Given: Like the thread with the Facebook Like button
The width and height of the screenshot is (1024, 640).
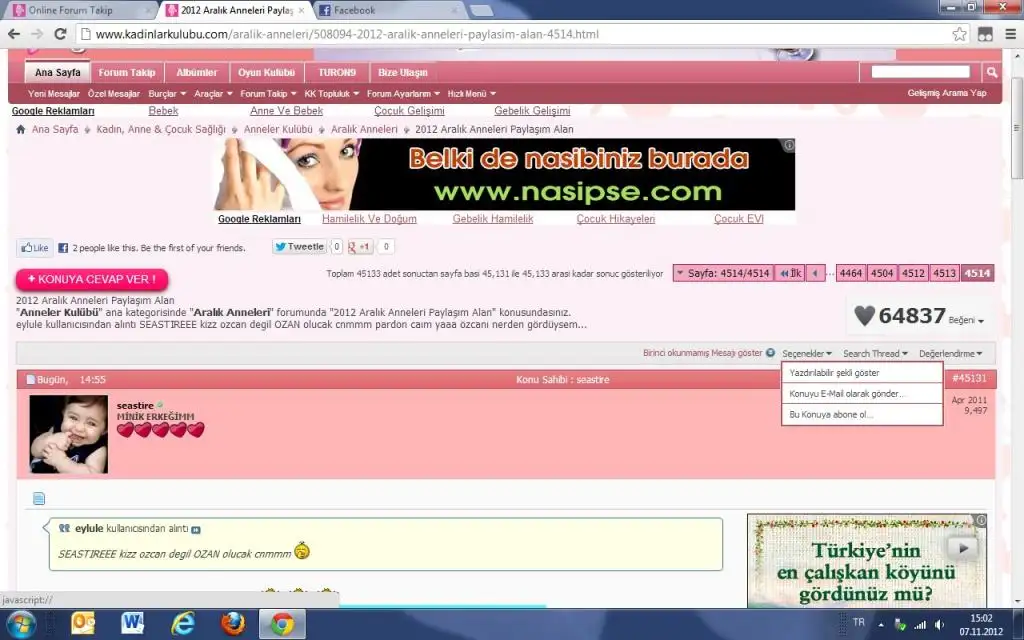Looking at the screenshot, I should tap(34, 247).
